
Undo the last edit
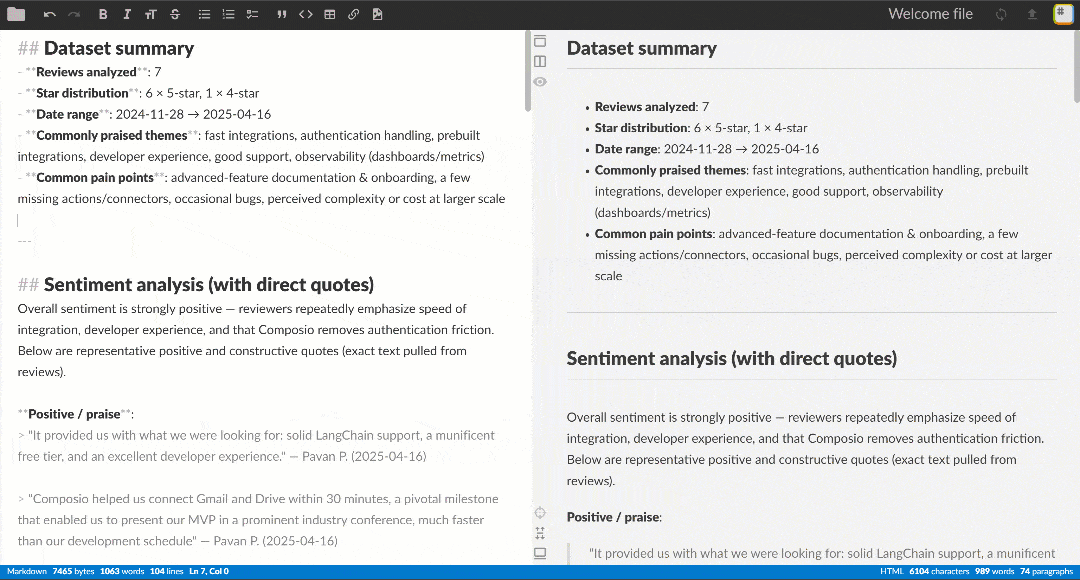tap(48, 14)
